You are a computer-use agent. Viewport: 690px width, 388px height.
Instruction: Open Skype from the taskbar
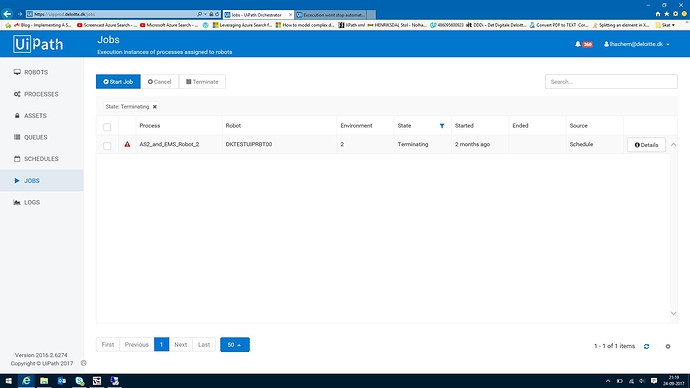click(x=79, y=381)
